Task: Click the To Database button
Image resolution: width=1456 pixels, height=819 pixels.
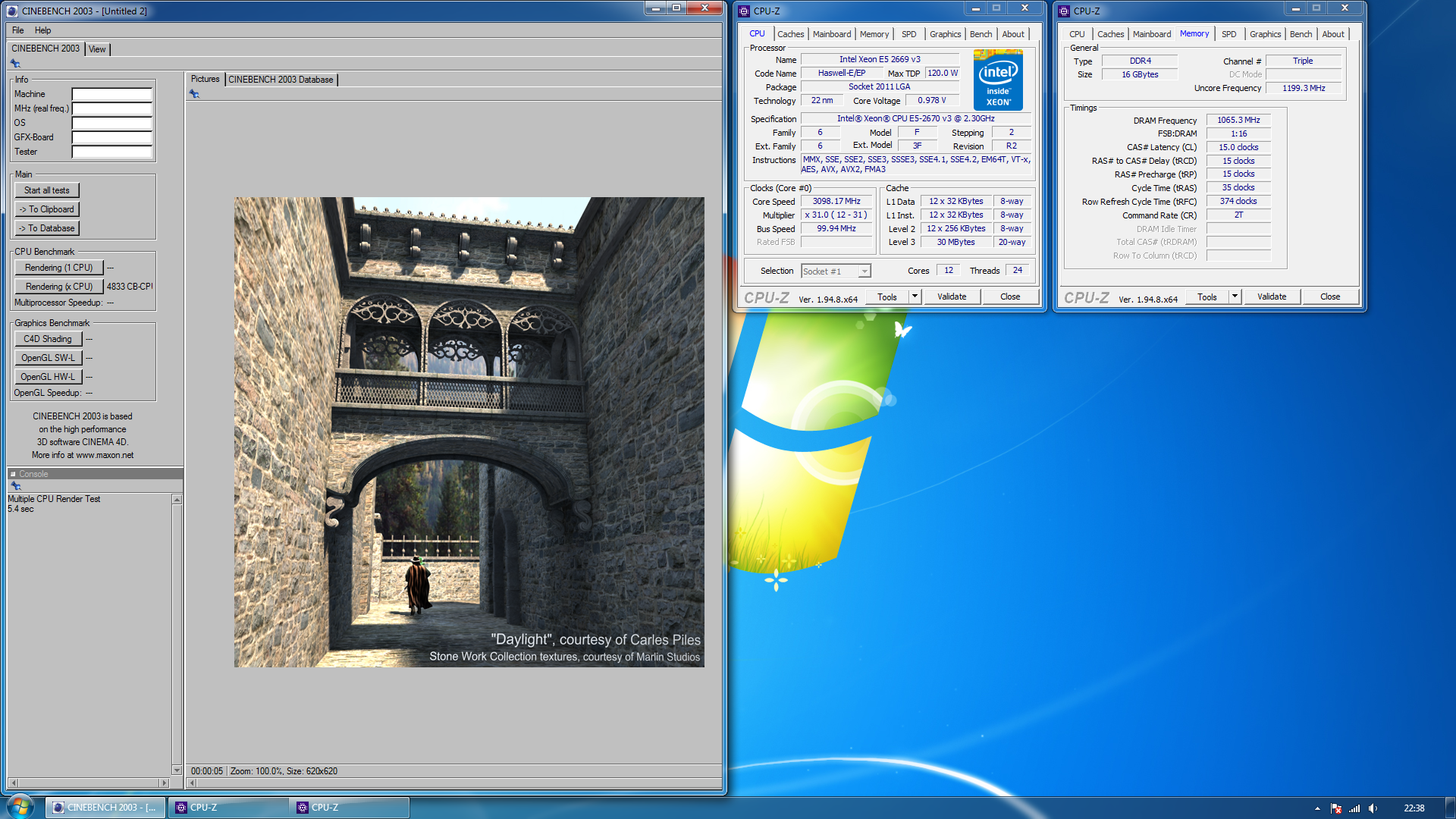Action: click(x=47, y=228)
